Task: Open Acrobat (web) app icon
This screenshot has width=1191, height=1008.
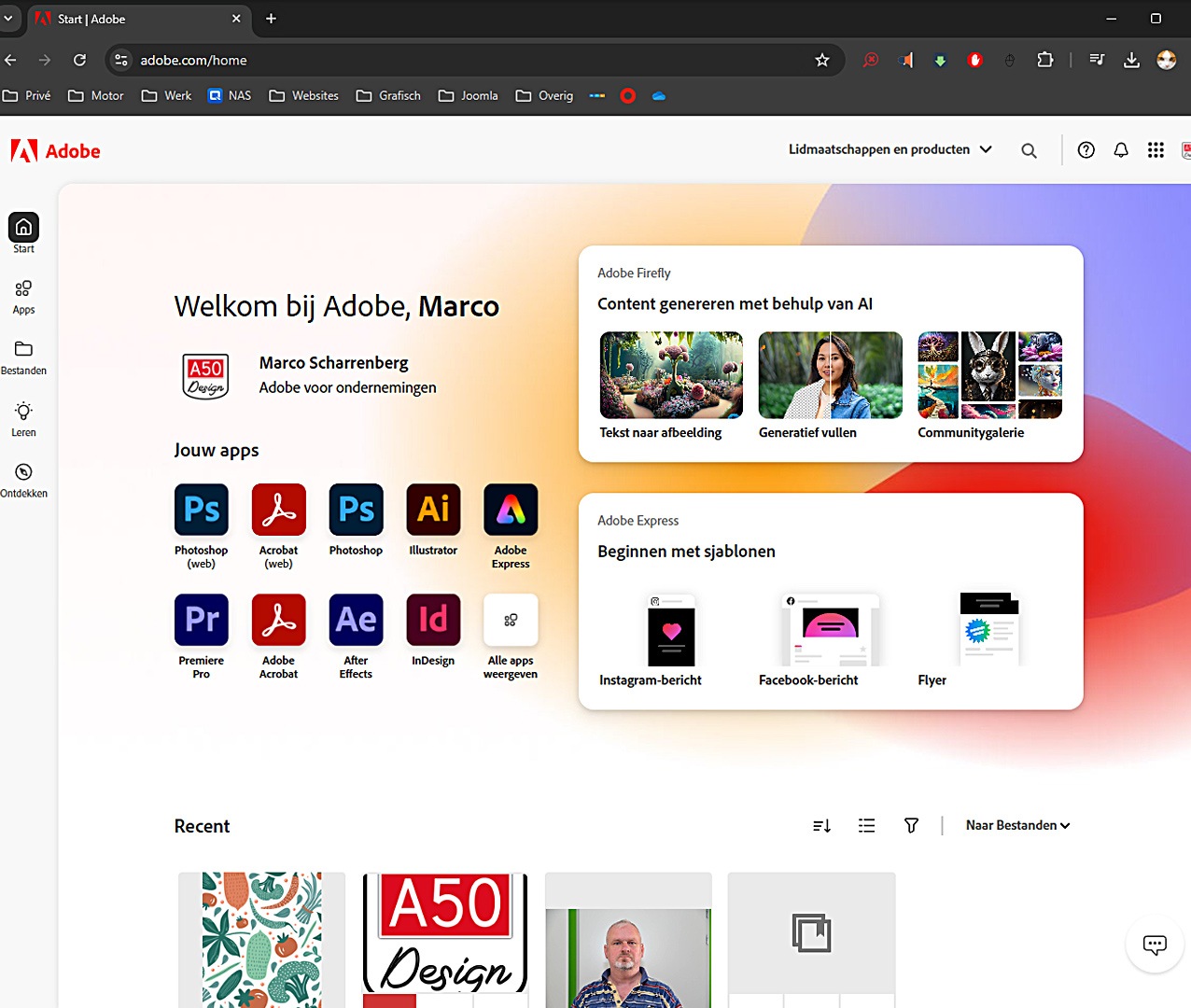Action: (x=278, y=510)
